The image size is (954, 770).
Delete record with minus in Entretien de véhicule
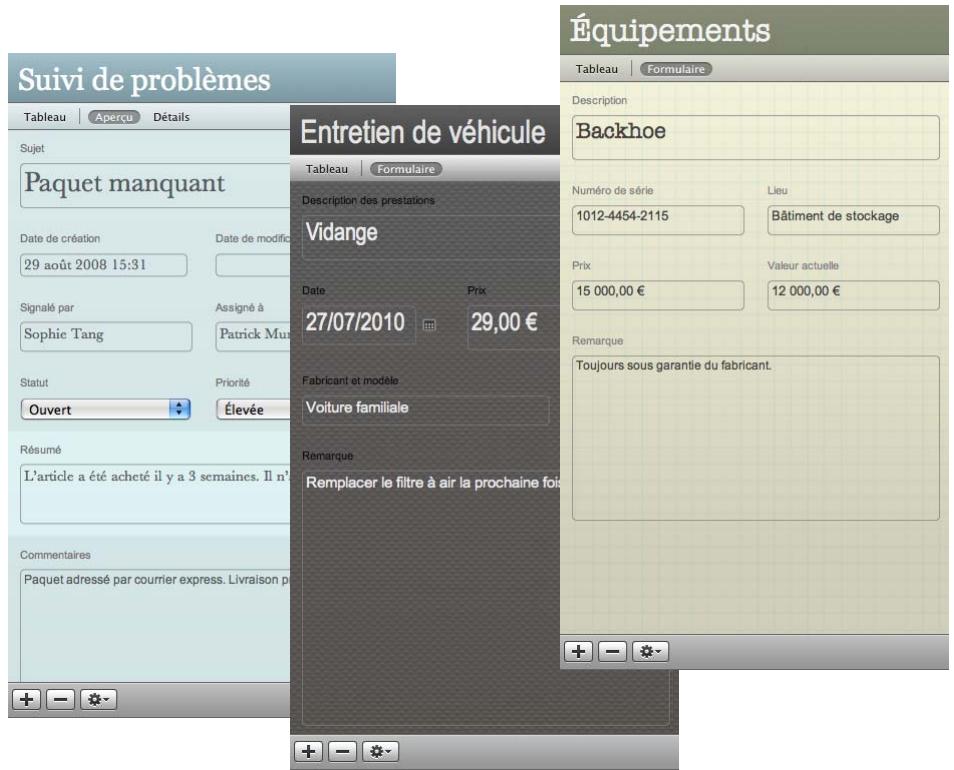(x=343, y=752)
